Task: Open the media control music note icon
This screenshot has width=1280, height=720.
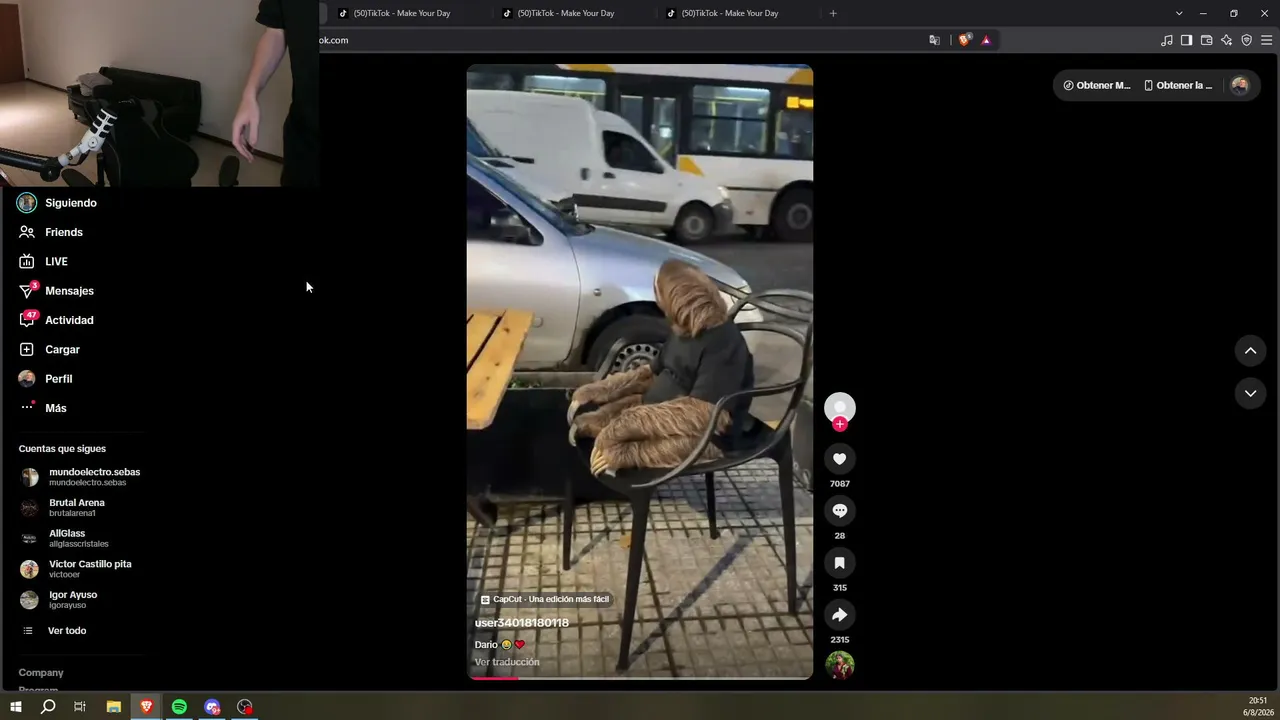Action: [x=1167, y=40]
